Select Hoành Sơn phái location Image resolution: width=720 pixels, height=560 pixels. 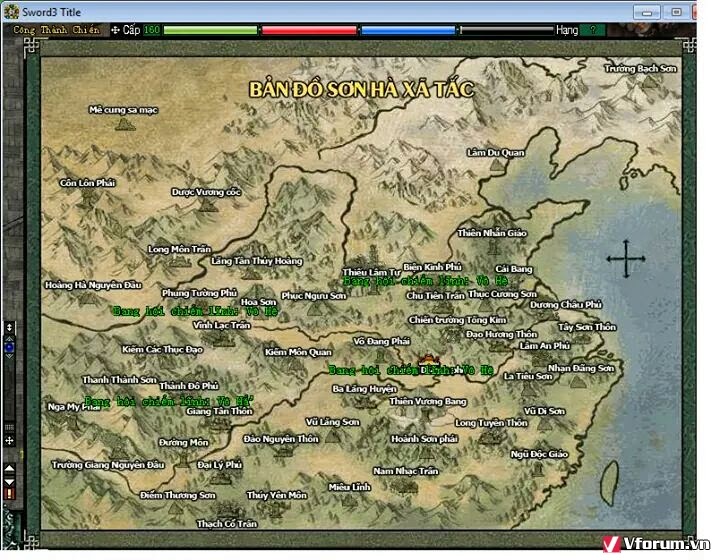click(x=424, y=439)
